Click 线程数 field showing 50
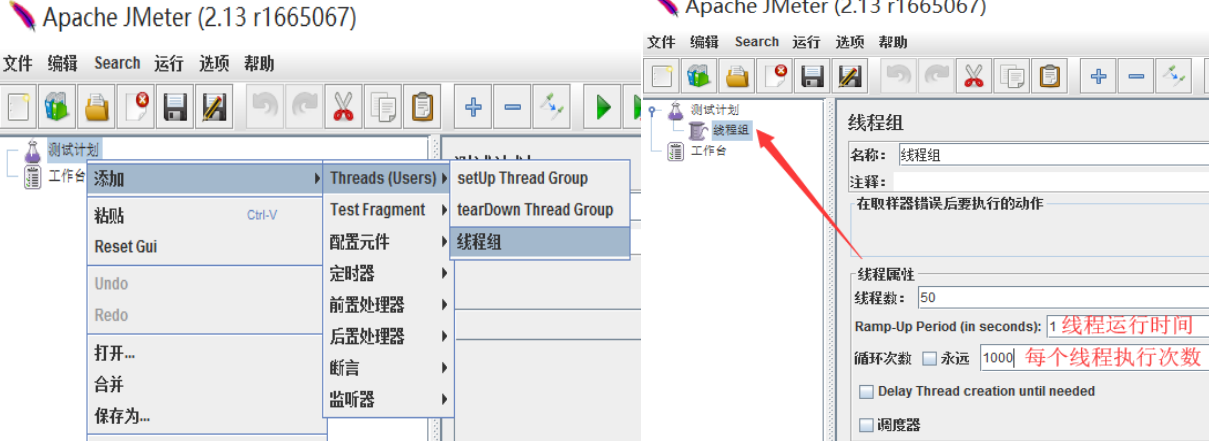The image size is (1209, 441). [x=1062, y=297]
